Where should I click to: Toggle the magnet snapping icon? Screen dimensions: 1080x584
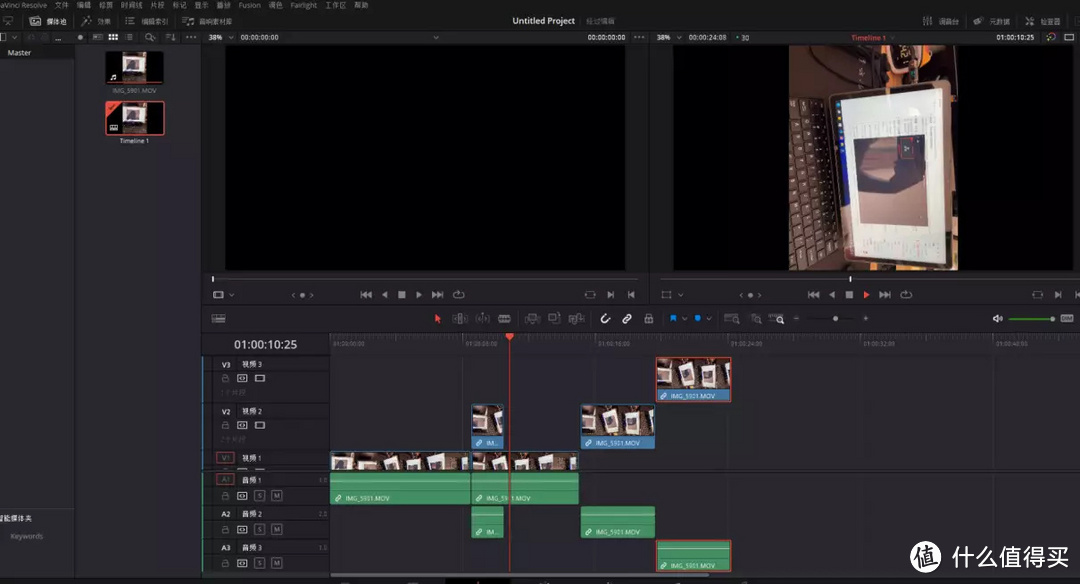pyautogui.click(x=605, y=319)
